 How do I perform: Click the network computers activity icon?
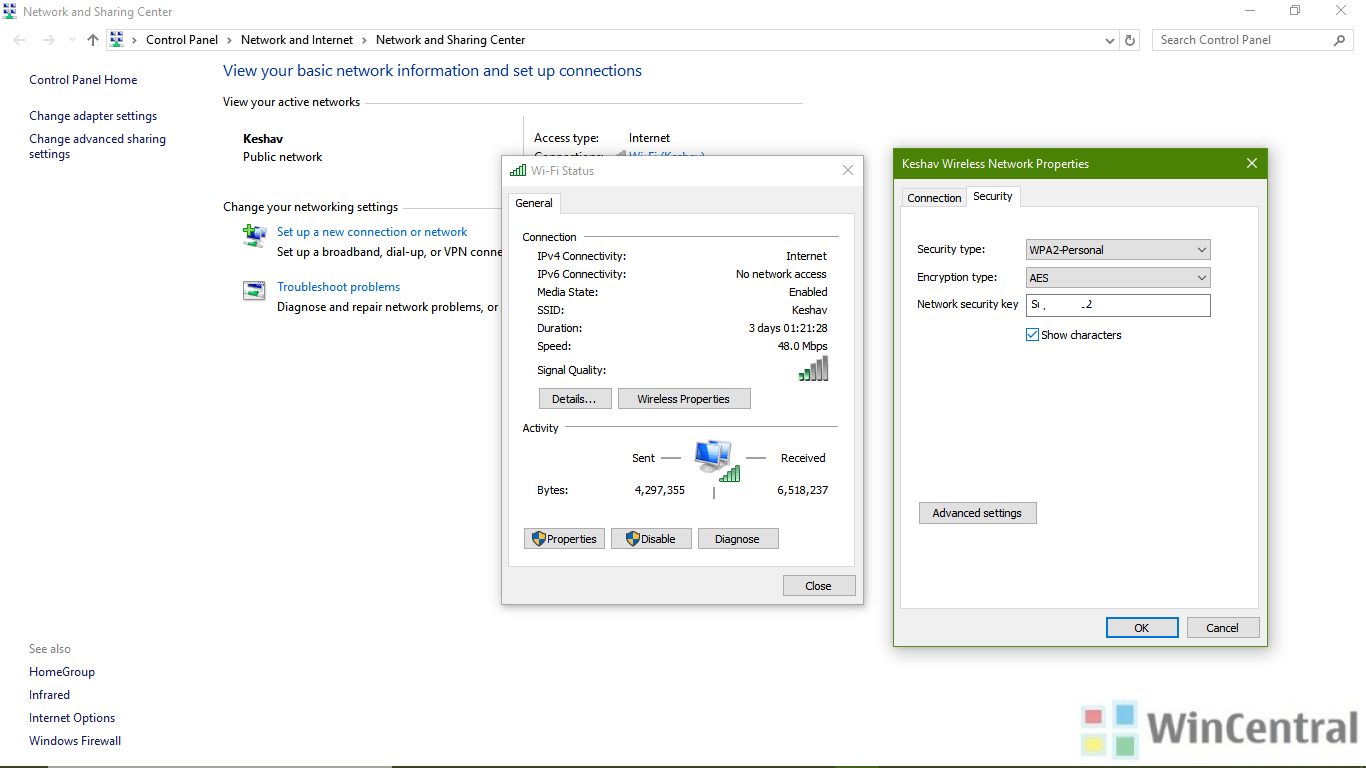[716, 460]
